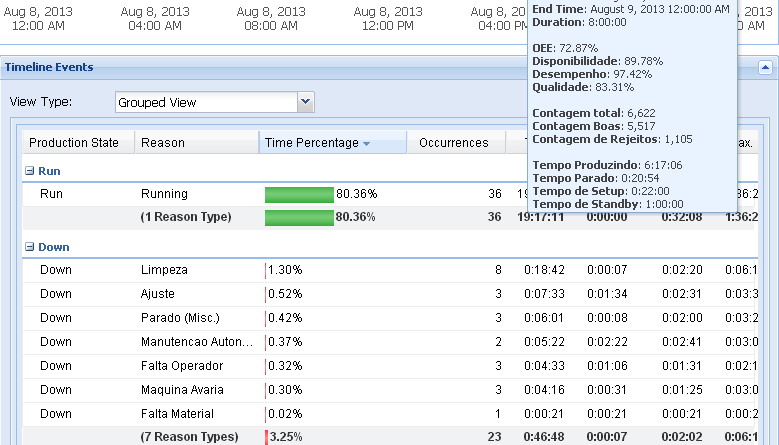Click the Falta Material row

tap(176, 414)
